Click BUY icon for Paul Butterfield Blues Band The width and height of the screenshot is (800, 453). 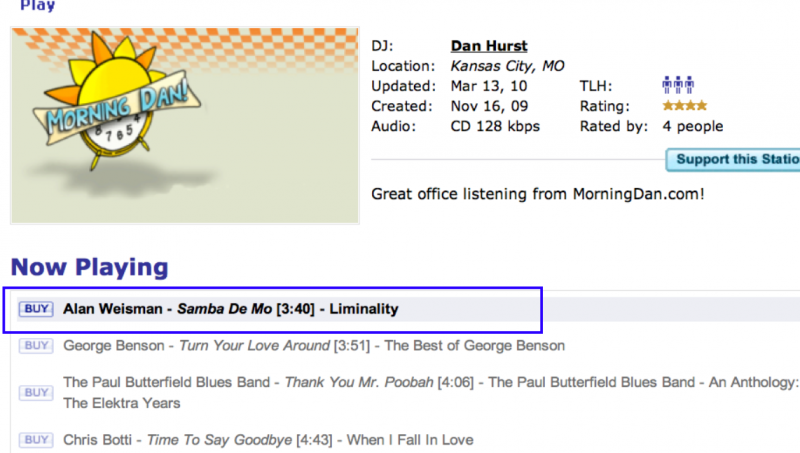tap(36, 392)
